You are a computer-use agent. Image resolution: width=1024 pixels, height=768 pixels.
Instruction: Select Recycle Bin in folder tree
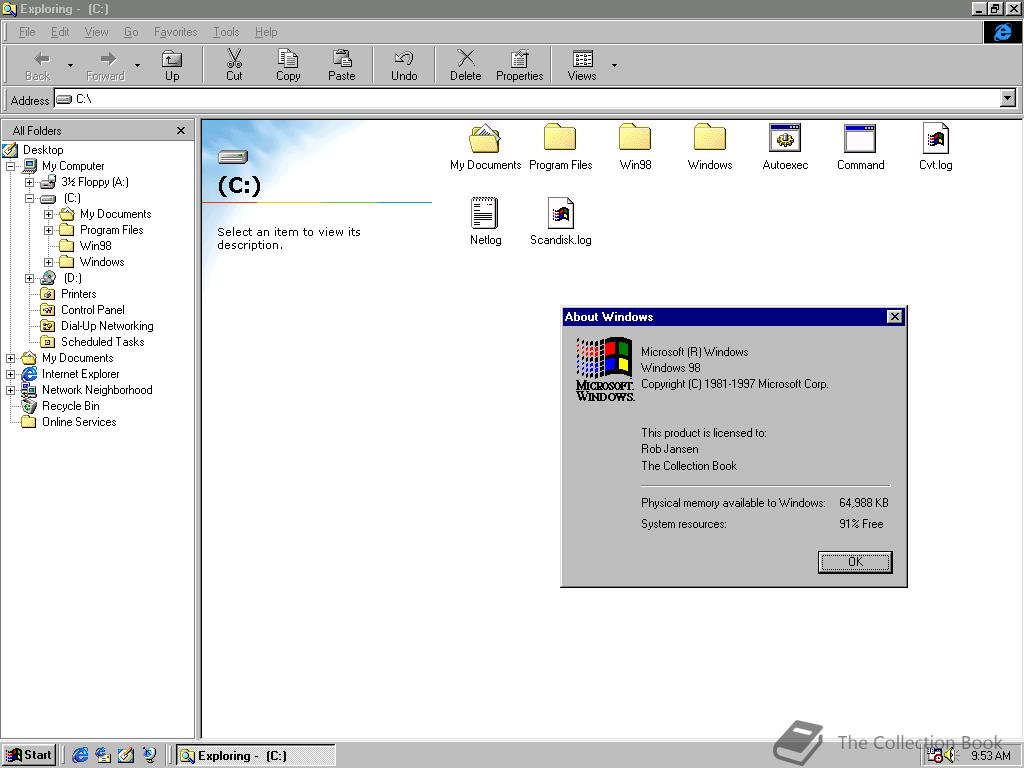point(71,406)
